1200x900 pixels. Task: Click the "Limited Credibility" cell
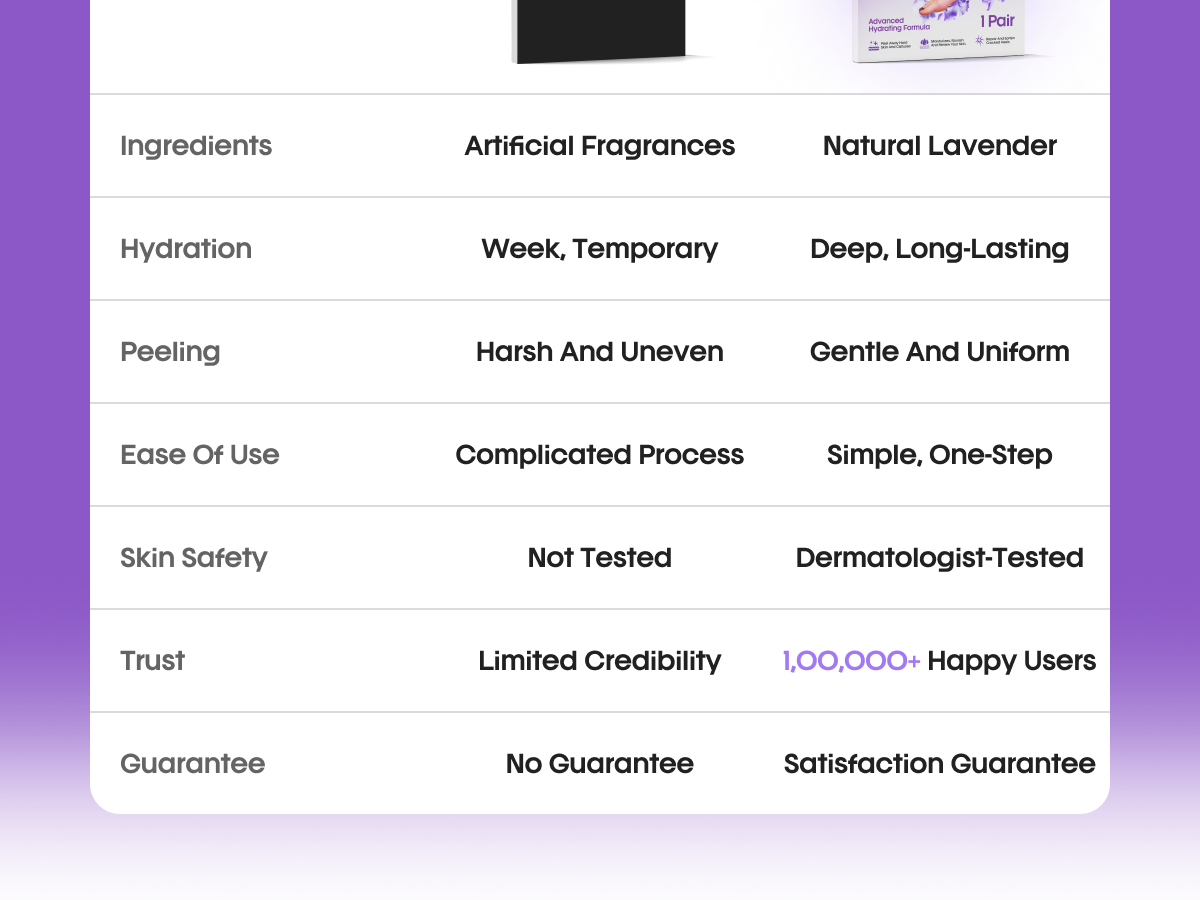pyautogui.click(x=600, y=661)
